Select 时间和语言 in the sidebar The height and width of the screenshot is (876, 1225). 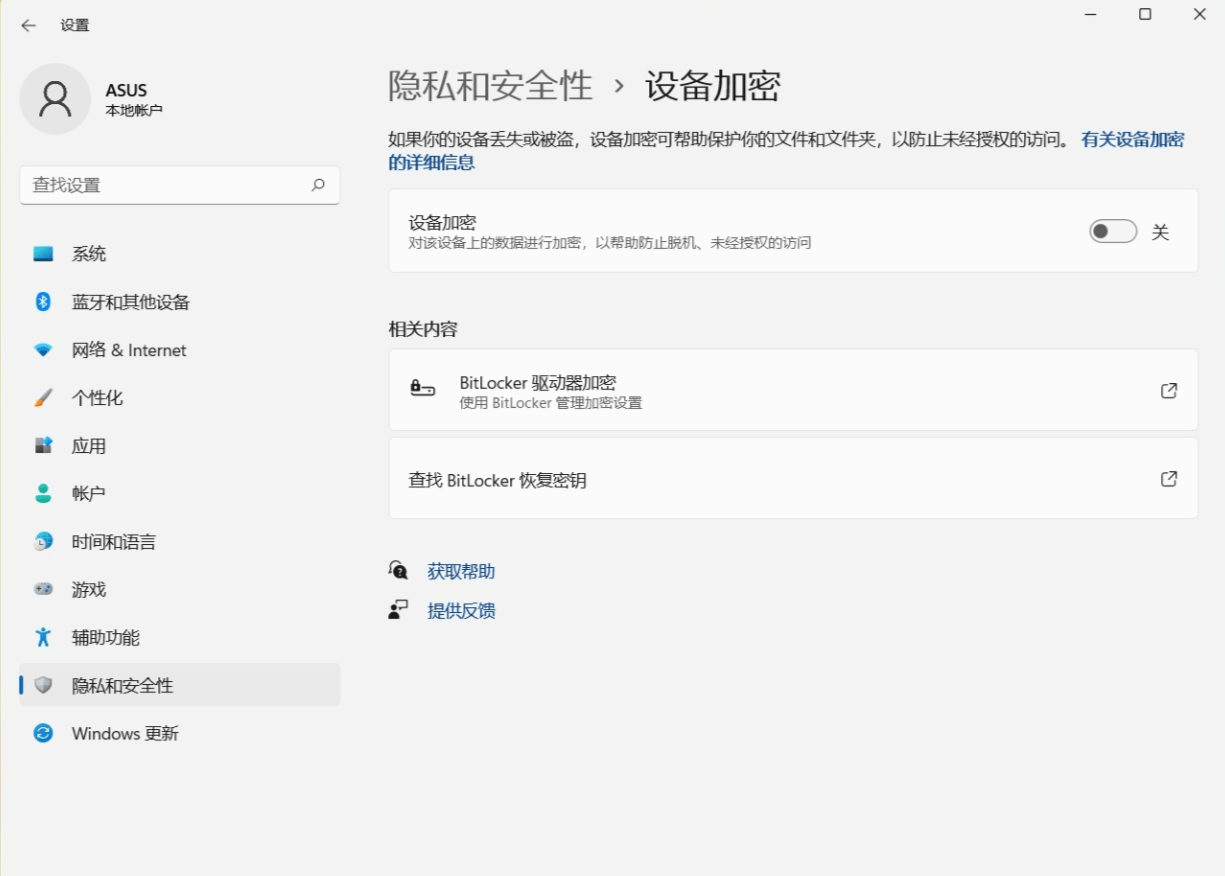[114, 542]
